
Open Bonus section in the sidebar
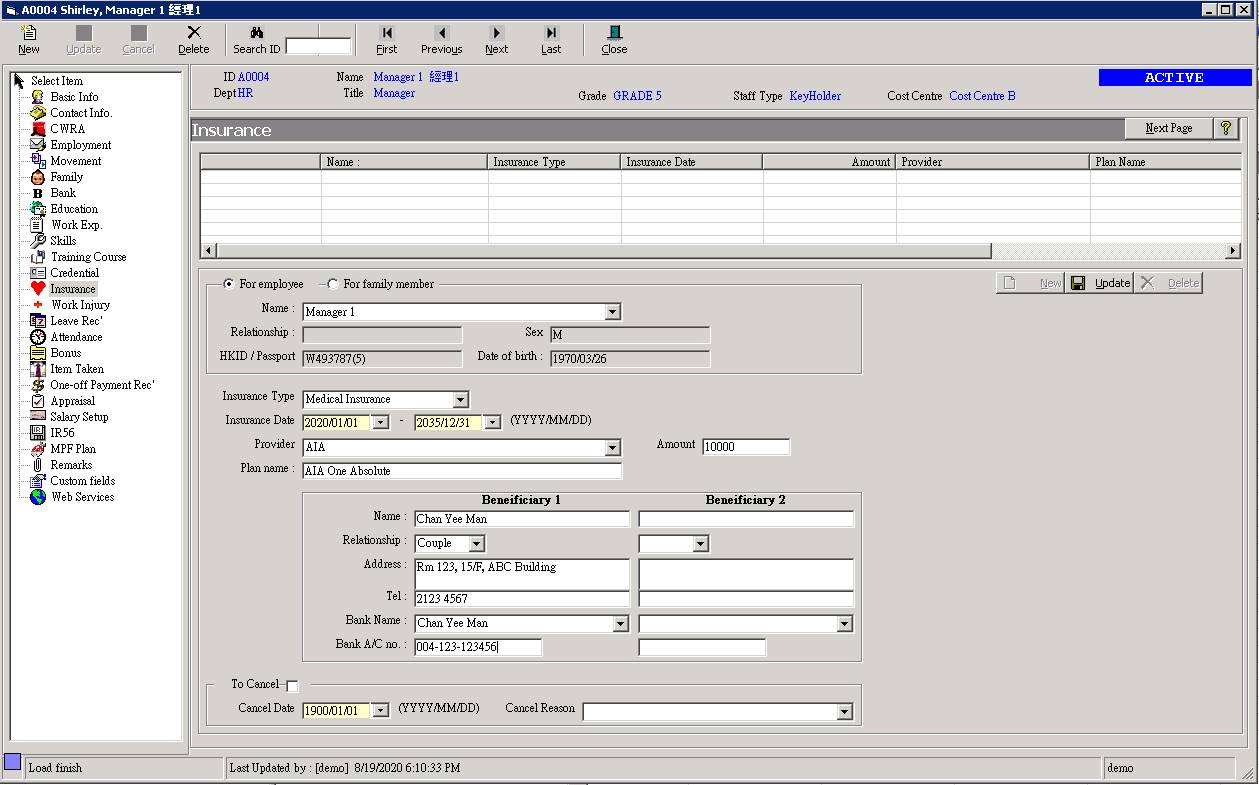point(66,353)
